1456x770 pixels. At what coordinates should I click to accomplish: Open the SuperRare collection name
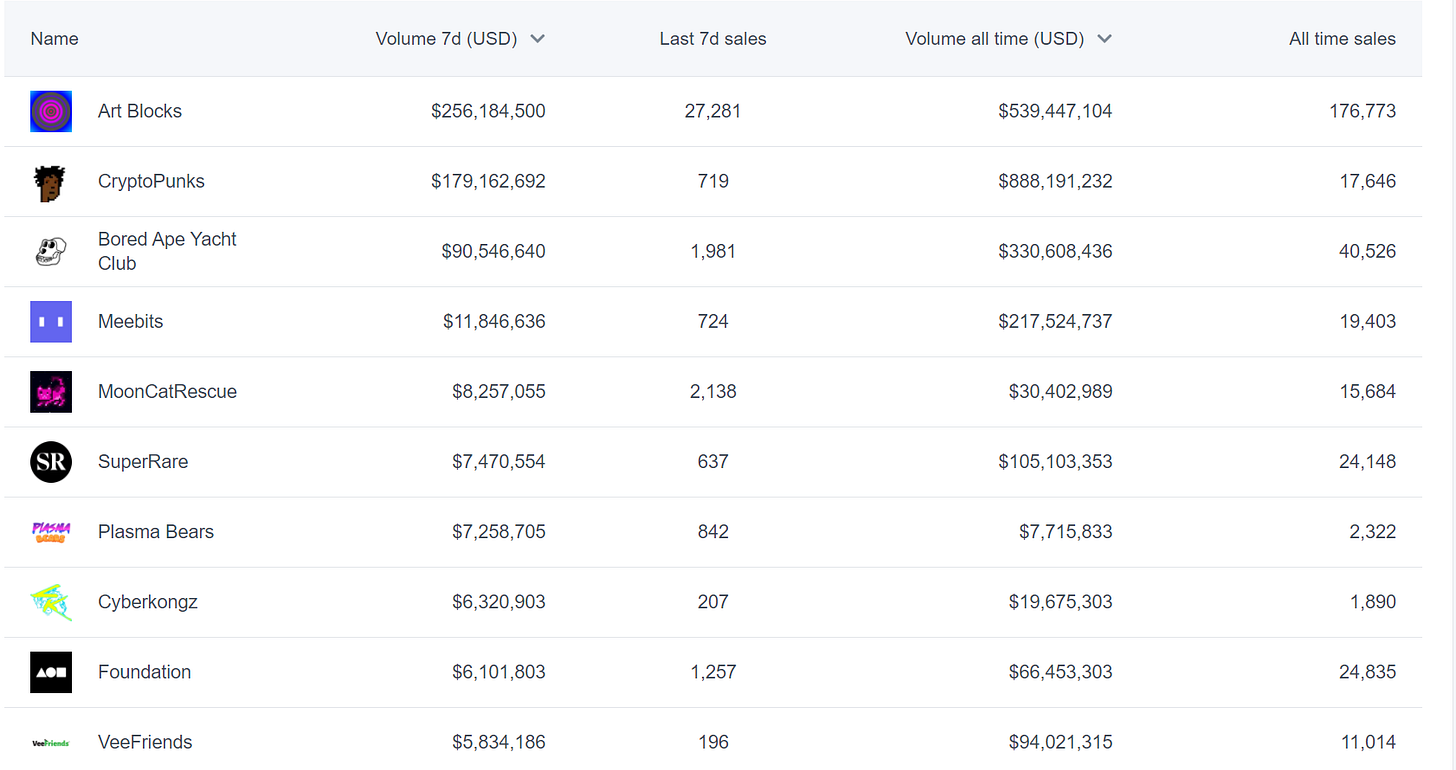pos(143,461)
